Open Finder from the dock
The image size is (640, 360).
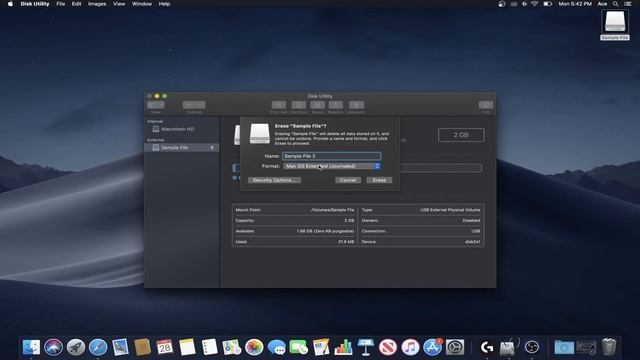[31, 347]
